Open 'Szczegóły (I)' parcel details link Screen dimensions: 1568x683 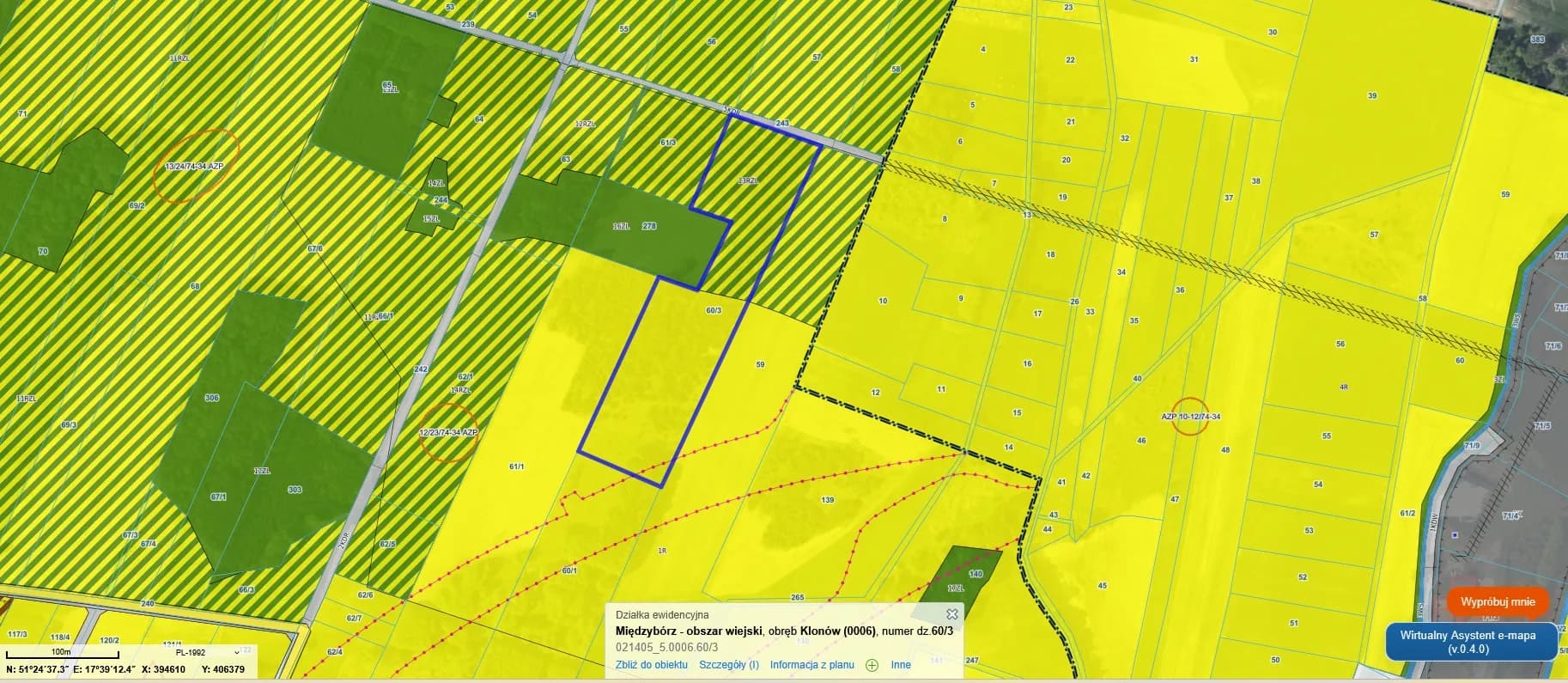[x=729, y=665]
